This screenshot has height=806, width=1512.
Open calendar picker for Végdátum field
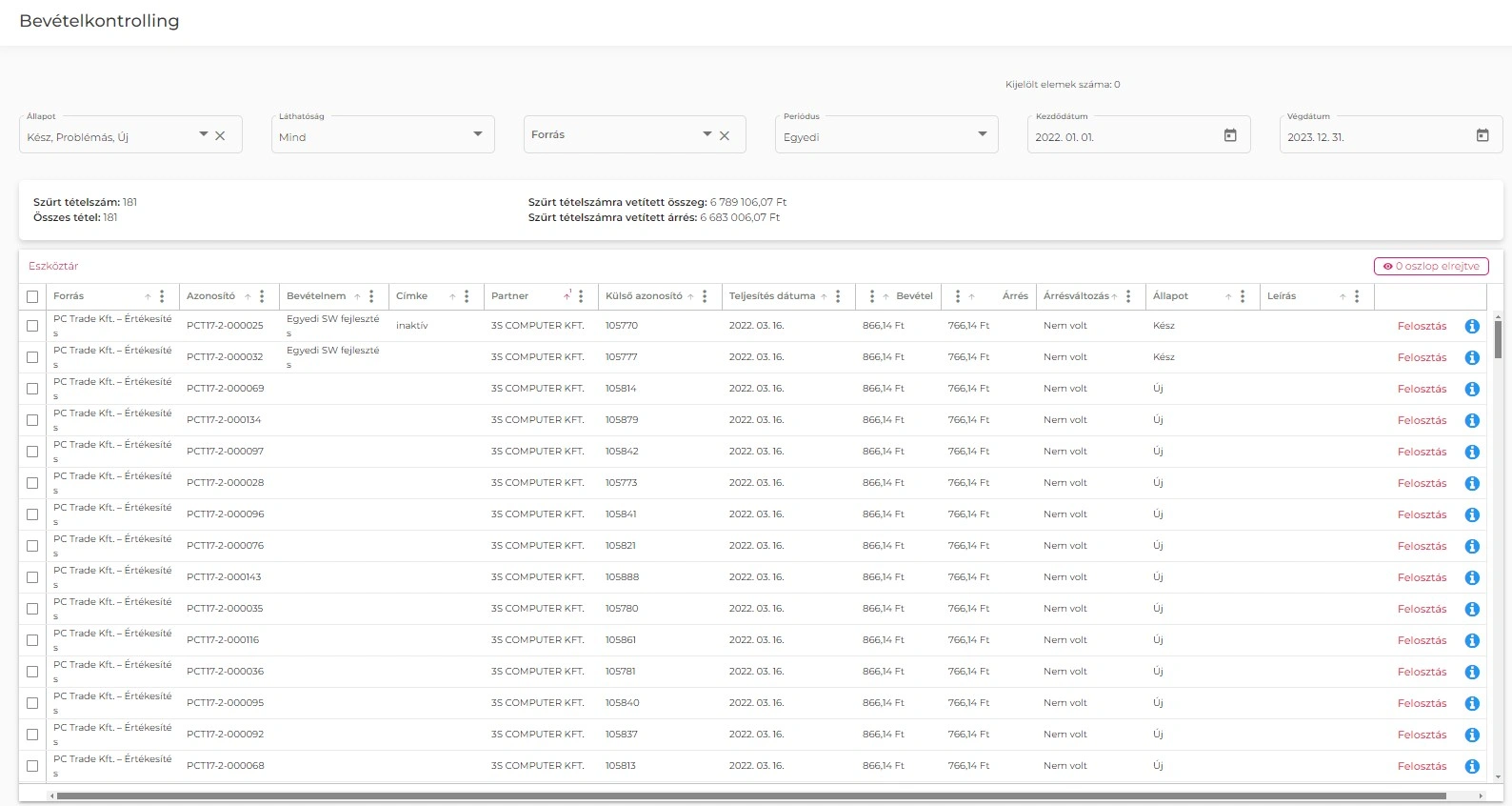click(1482, 136)
